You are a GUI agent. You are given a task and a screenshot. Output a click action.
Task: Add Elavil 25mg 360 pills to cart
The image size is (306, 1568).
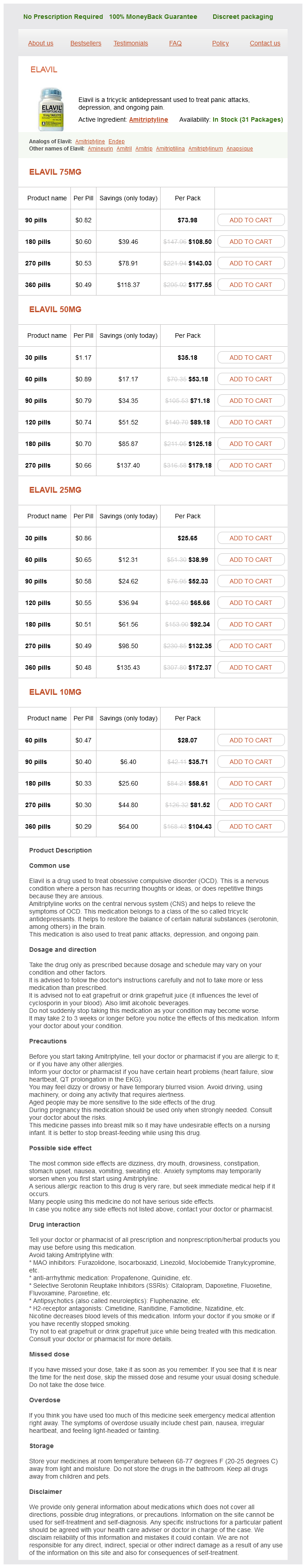(251, 668)
